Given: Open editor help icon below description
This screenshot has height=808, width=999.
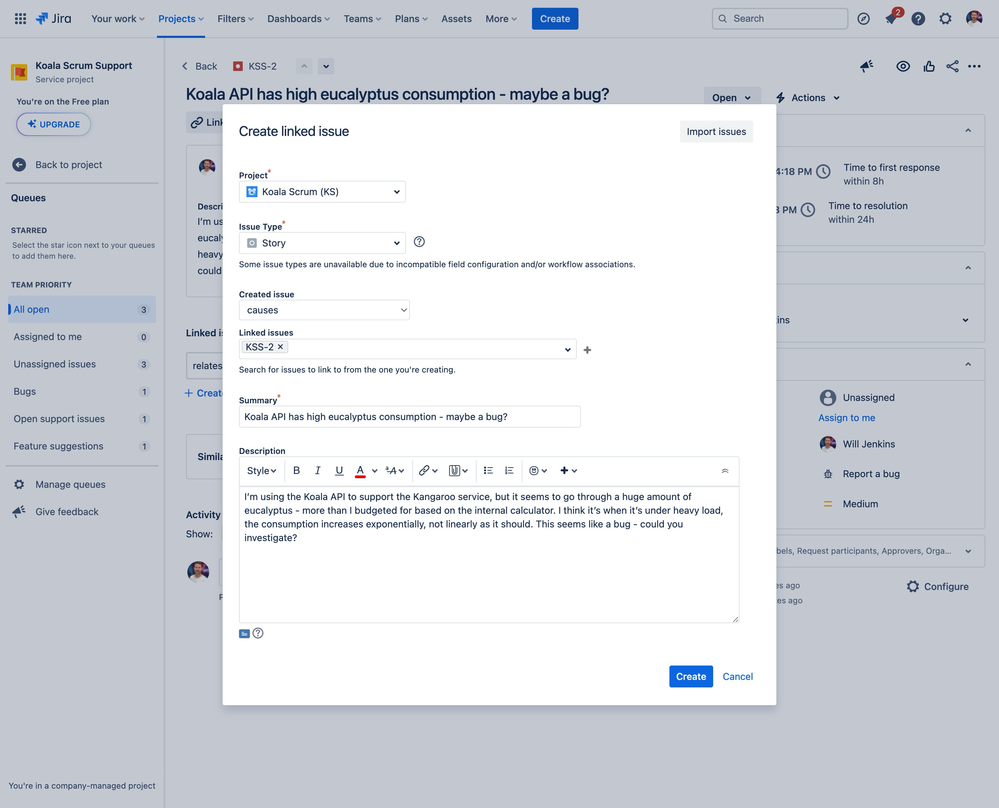Looking at the screenshot, I should [258, 633].
